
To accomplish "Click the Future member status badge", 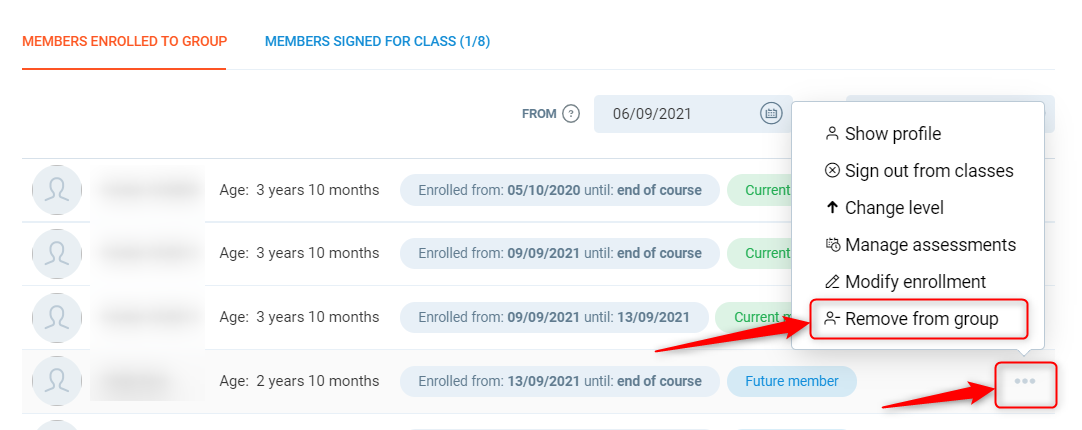I will pos(792,381).
